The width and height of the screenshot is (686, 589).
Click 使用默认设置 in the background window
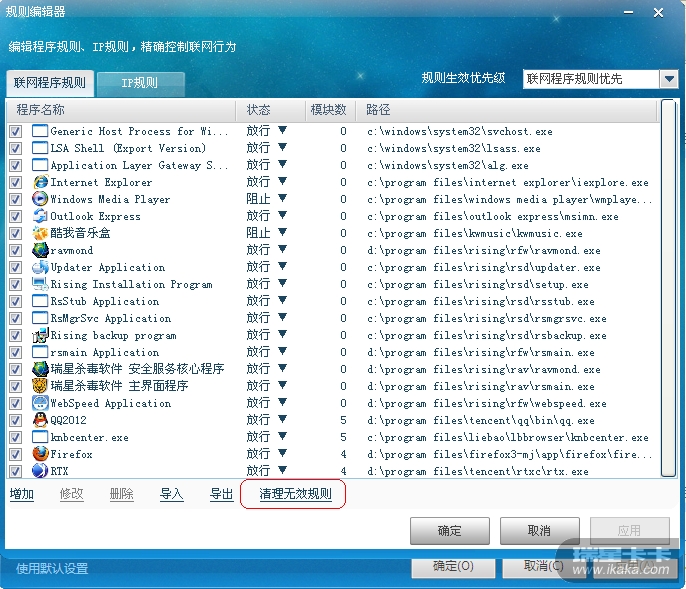point(52,568)
